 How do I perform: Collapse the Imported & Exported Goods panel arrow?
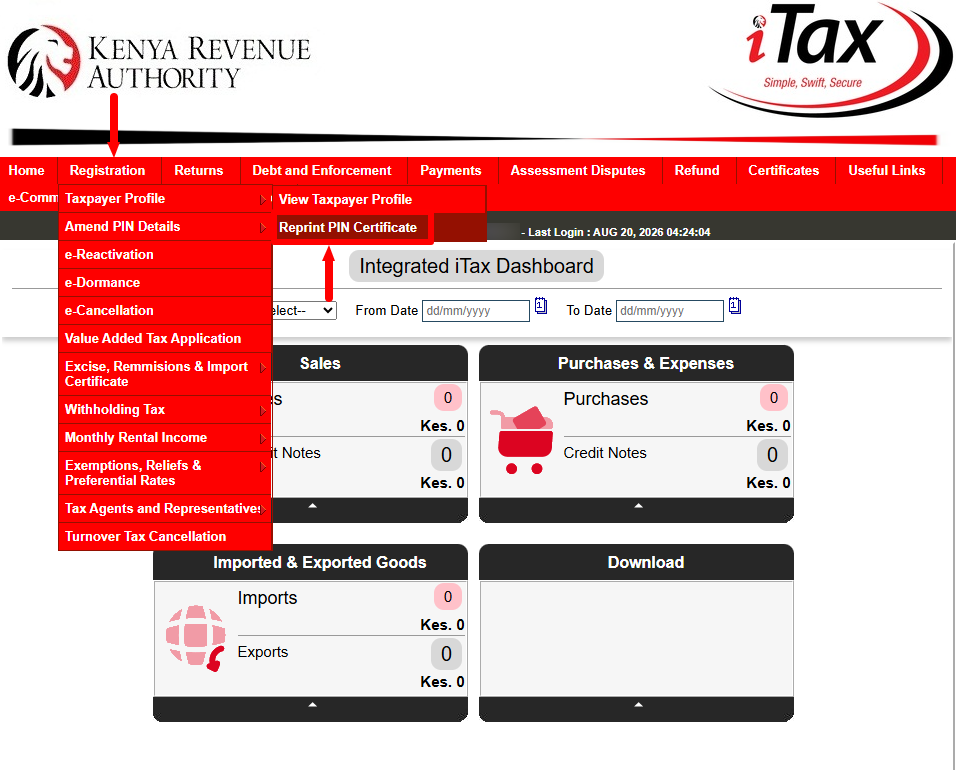coord(312,705)
